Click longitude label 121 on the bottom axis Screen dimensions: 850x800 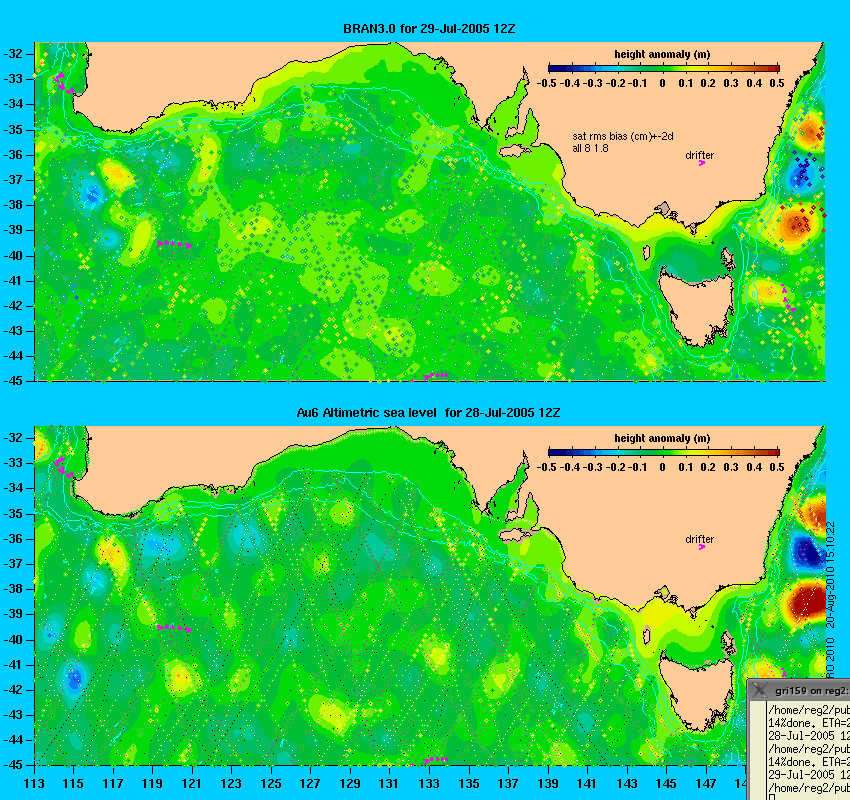point(192,783)
